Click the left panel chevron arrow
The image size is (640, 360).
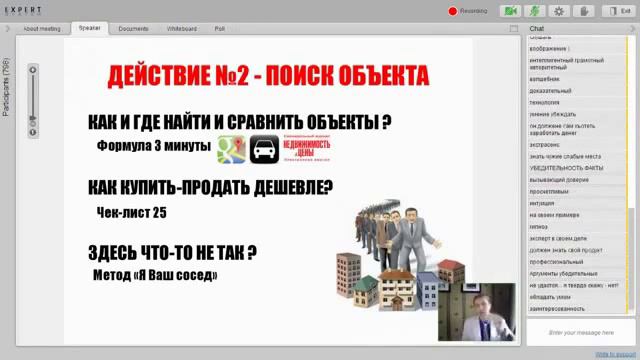7,29
